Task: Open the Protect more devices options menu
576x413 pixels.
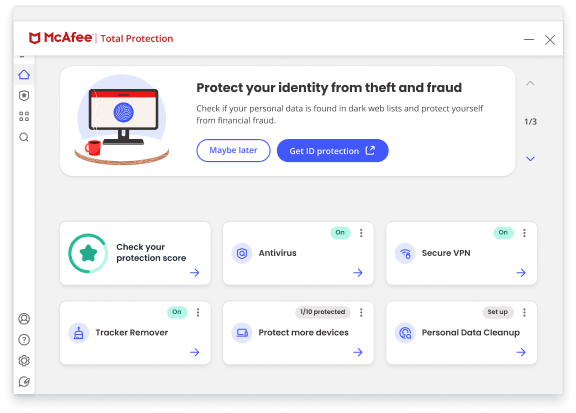Action: point(361,312)
